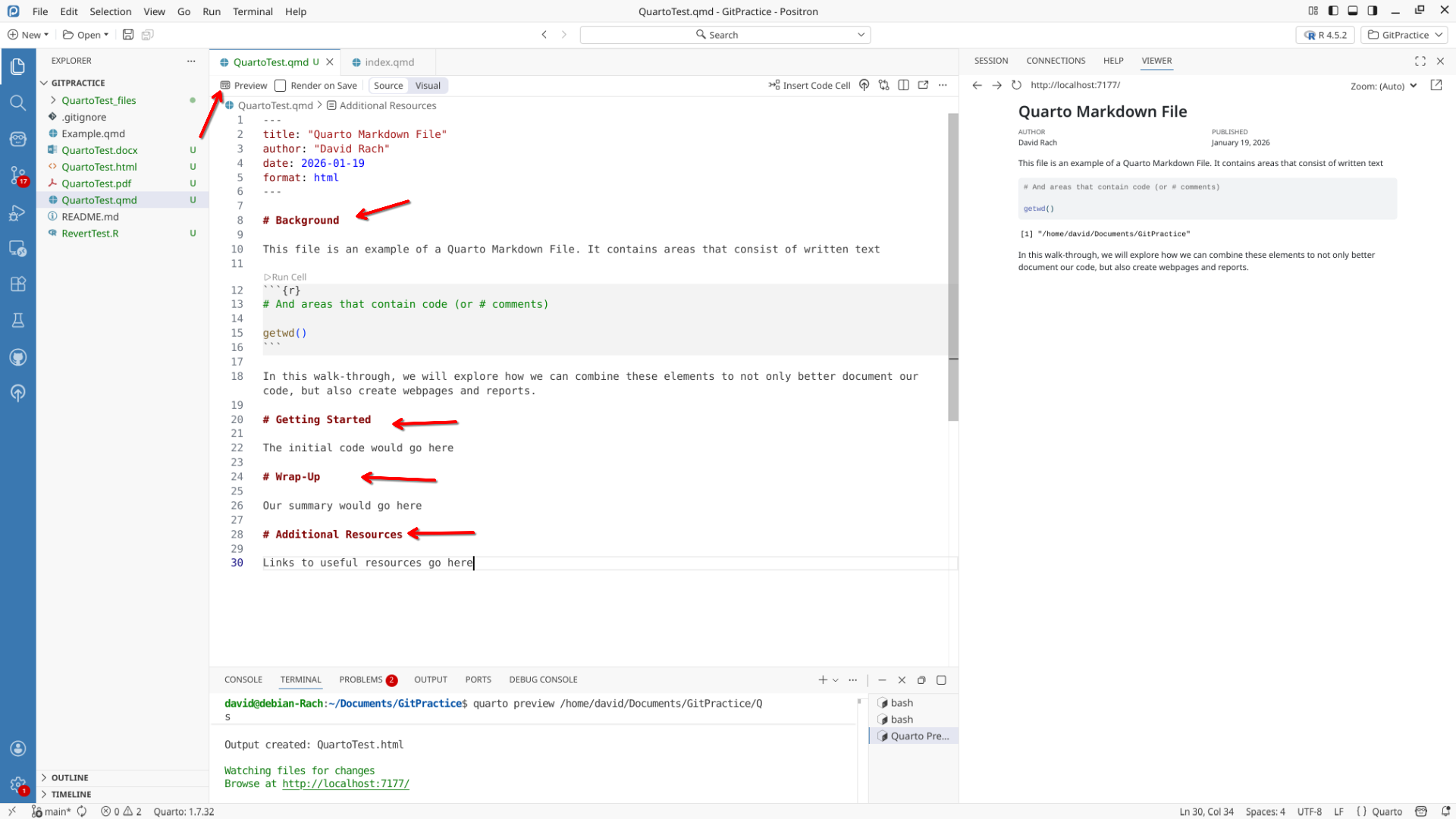Open Source Control view with 17 badge
This screenshot has height=819, width=1456.
(17, 175)
